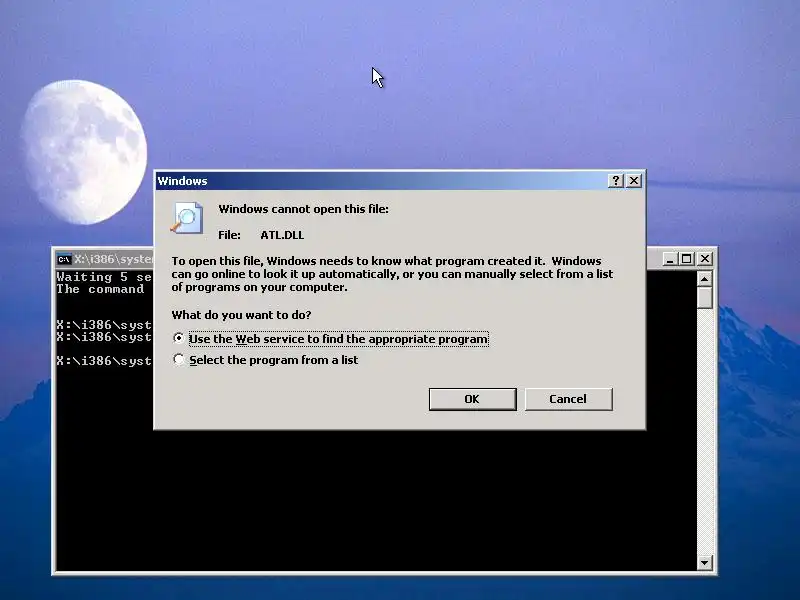This screenshot has height=600, width=800.
Task: Click the ATL.DLL file name text
Action: pos(282,235)
